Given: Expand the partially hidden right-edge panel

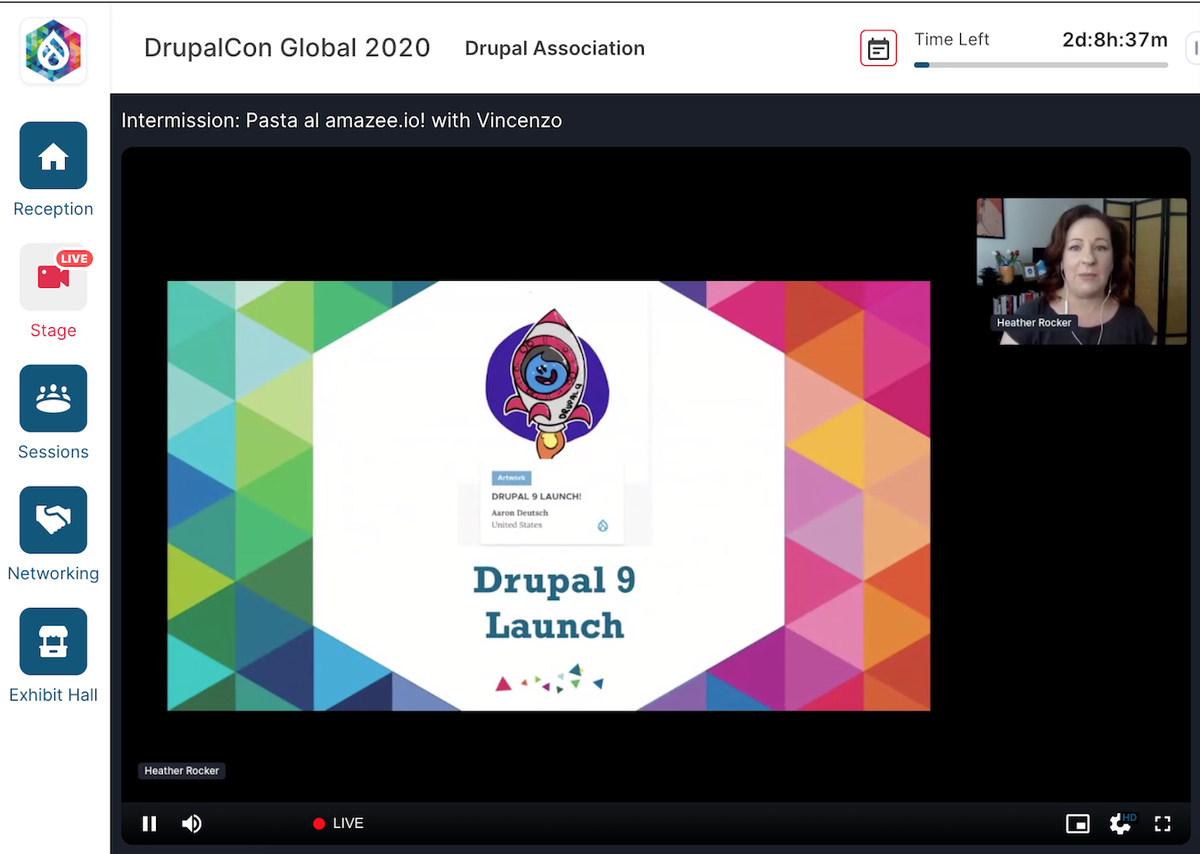Looking at the screenshot, I should pos(1196,47).
